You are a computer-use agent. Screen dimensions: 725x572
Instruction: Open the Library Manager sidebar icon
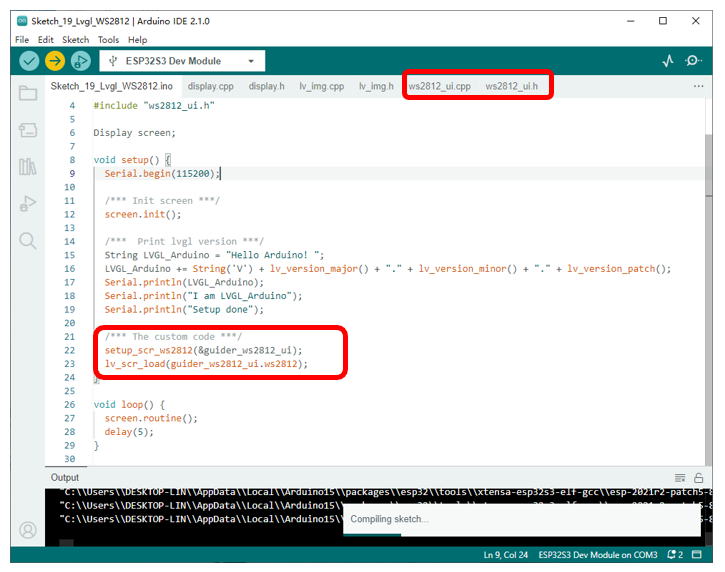[28, 166]
